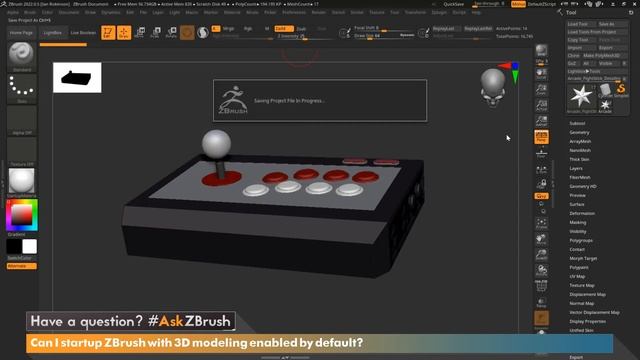Open the Alpha Off selector
This screenshot has height=360, width=640.
[x=22, y=120]
